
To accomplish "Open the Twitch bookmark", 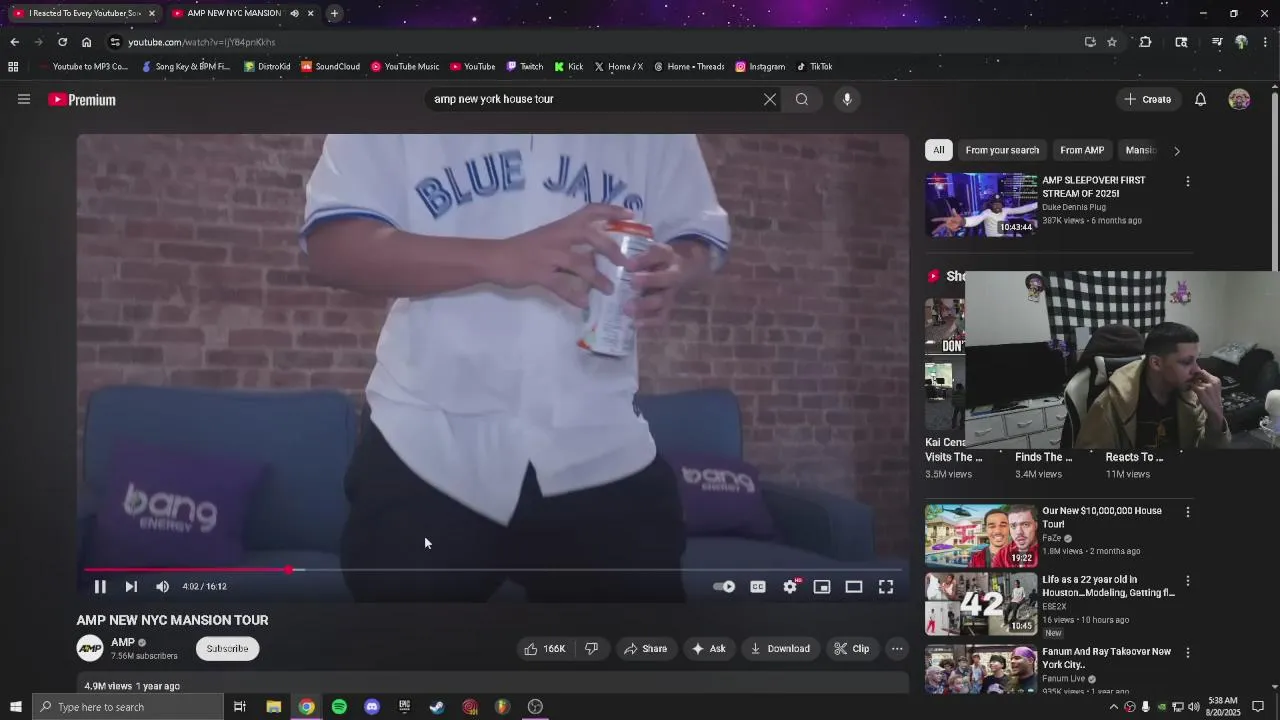I will pyautogui.click(x=525, y=67).
